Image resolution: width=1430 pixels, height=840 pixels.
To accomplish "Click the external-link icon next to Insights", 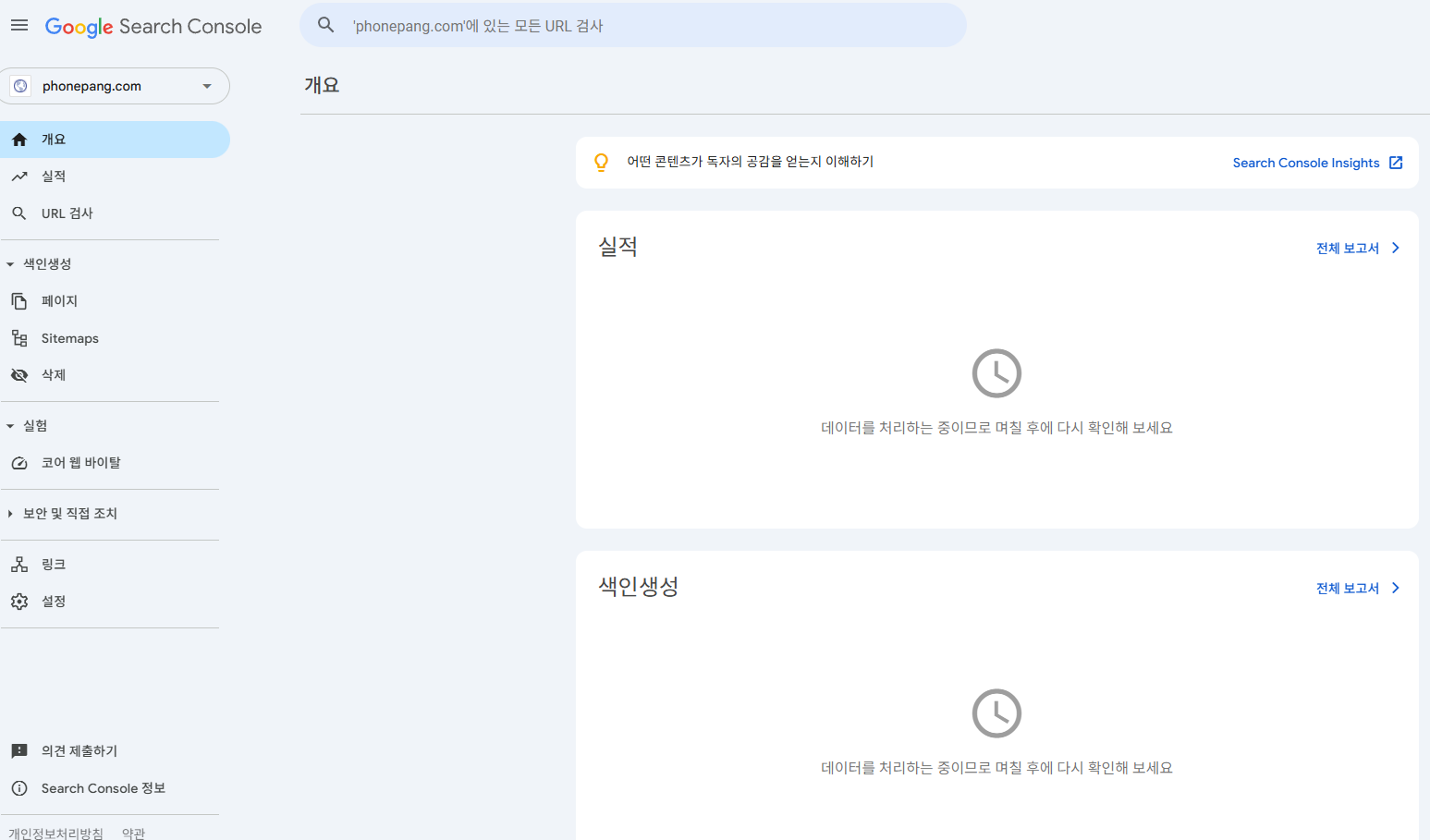I will click(x=1396, y=163).
